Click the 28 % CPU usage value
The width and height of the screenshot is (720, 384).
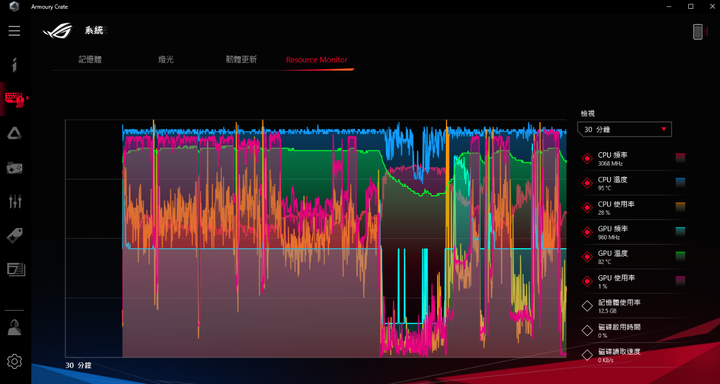(604, 213)
